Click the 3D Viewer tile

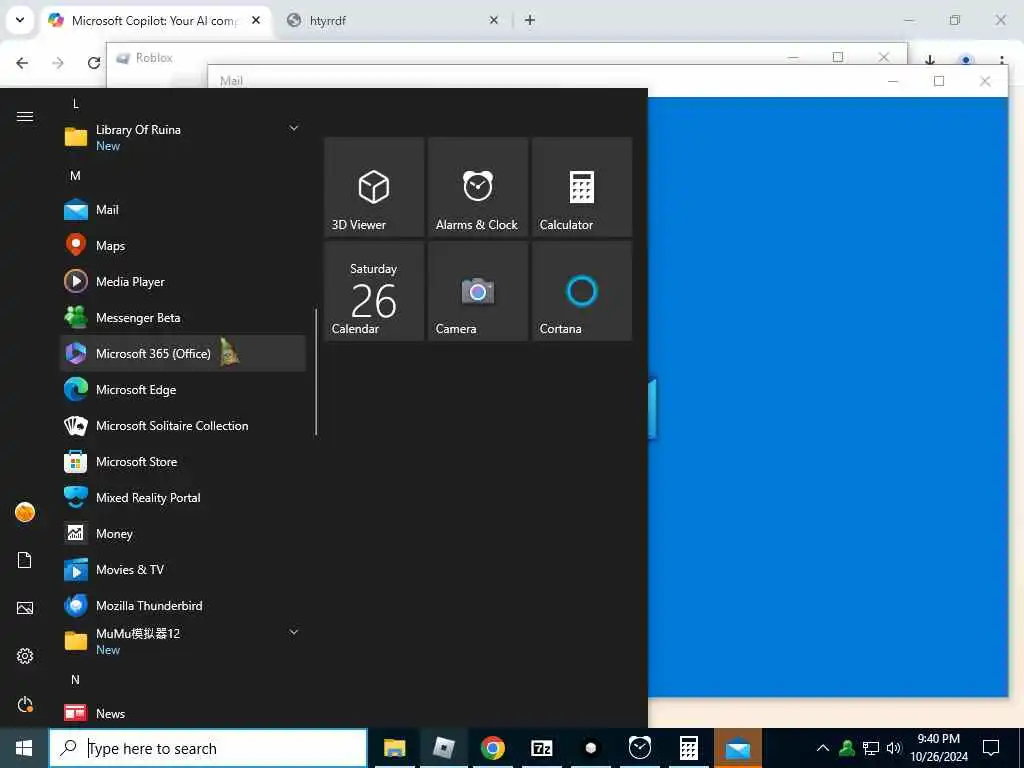point(374,187)
